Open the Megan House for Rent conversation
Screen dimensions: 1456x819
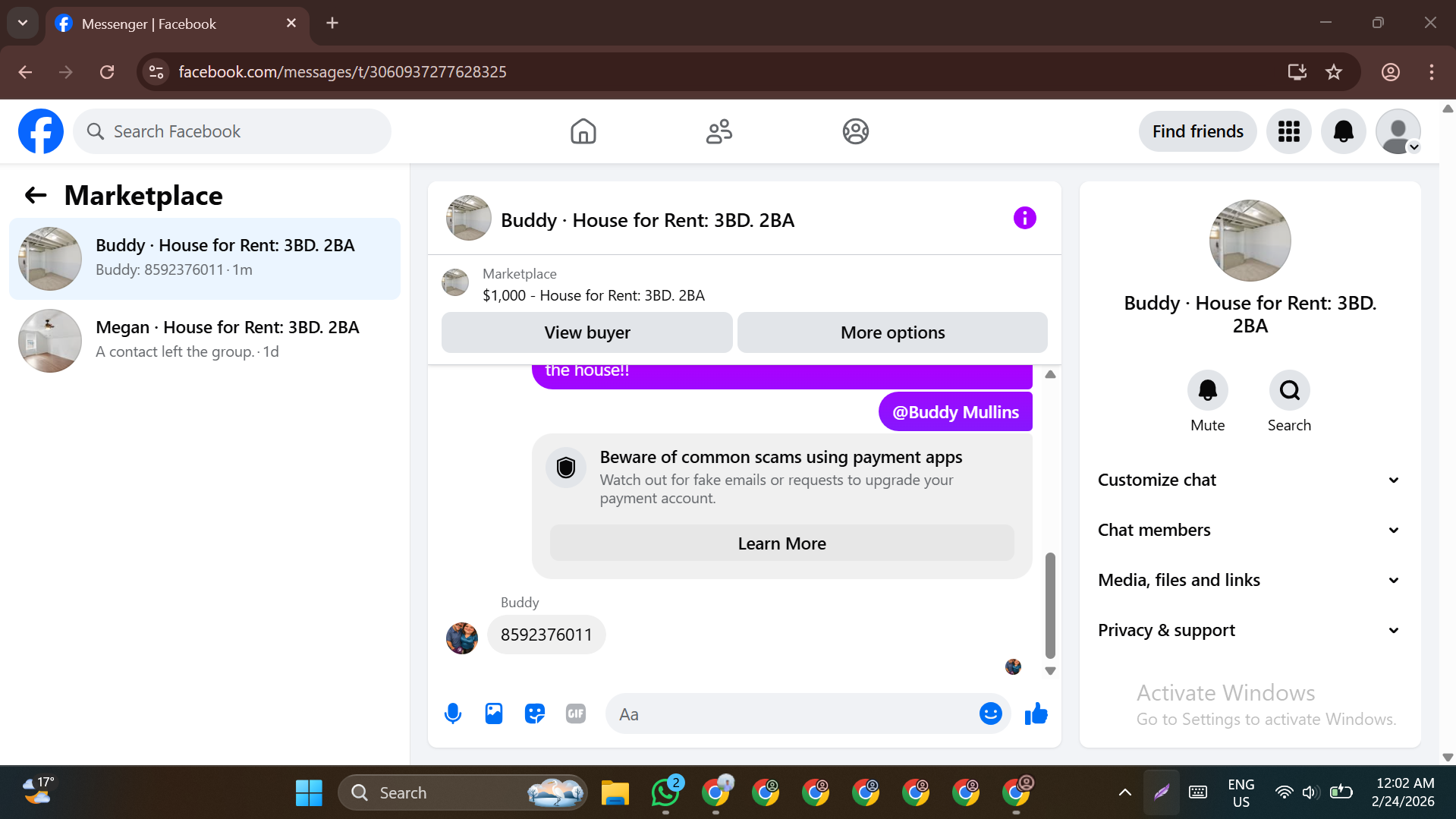click(x=205, y=341)
